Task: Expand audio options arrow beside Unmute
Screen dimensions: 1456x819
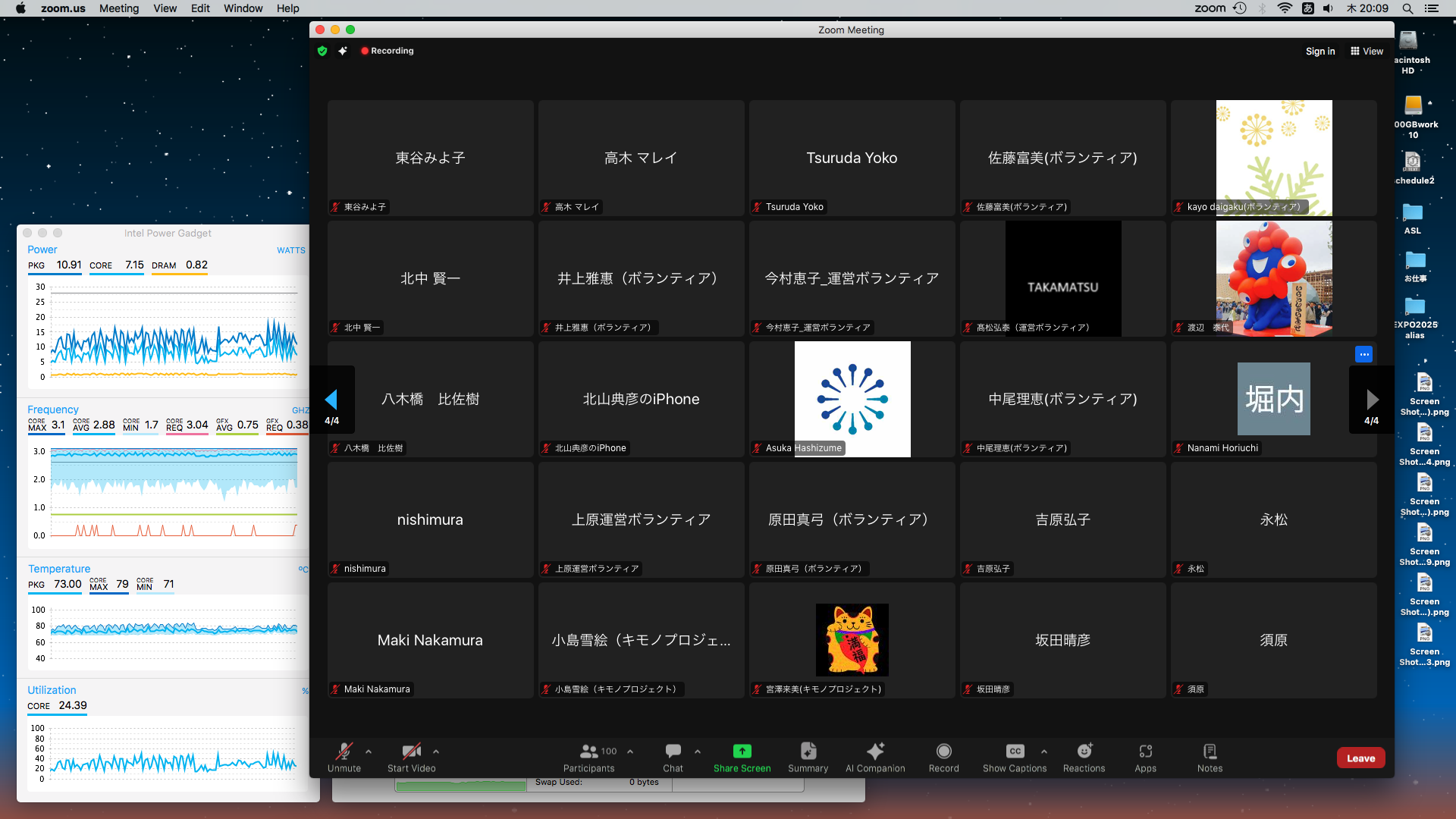Action: point(369,752)
